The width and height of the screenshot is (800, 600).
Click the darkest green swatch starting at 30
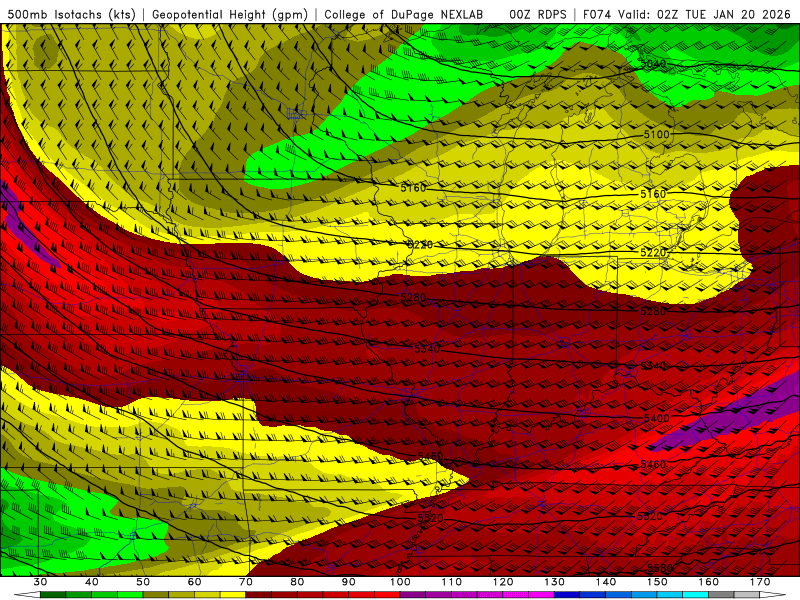coord(53,594)
